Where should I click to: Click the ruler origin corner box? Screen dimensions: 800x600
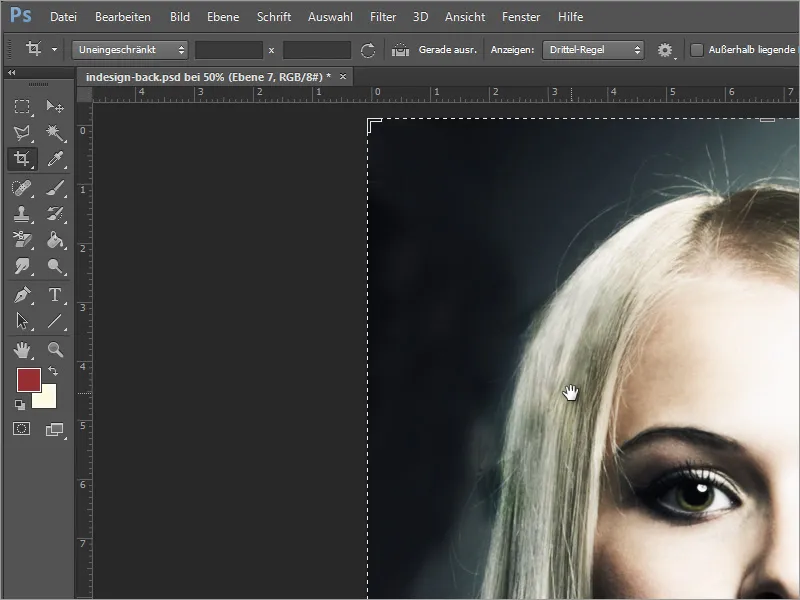tap(84, 94)
